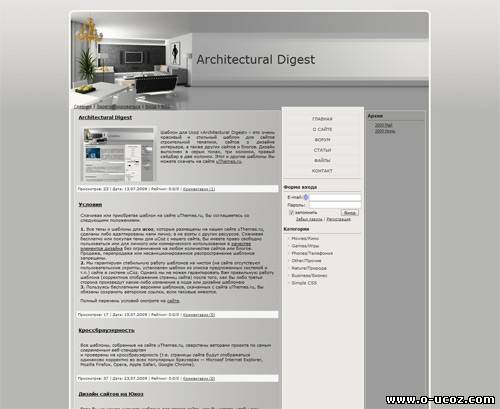This screenshot has height=409, width=500.
Task: Open the 'Дизайн сайтов на Юкоз' post title
Action: click(x=111, y=394)
